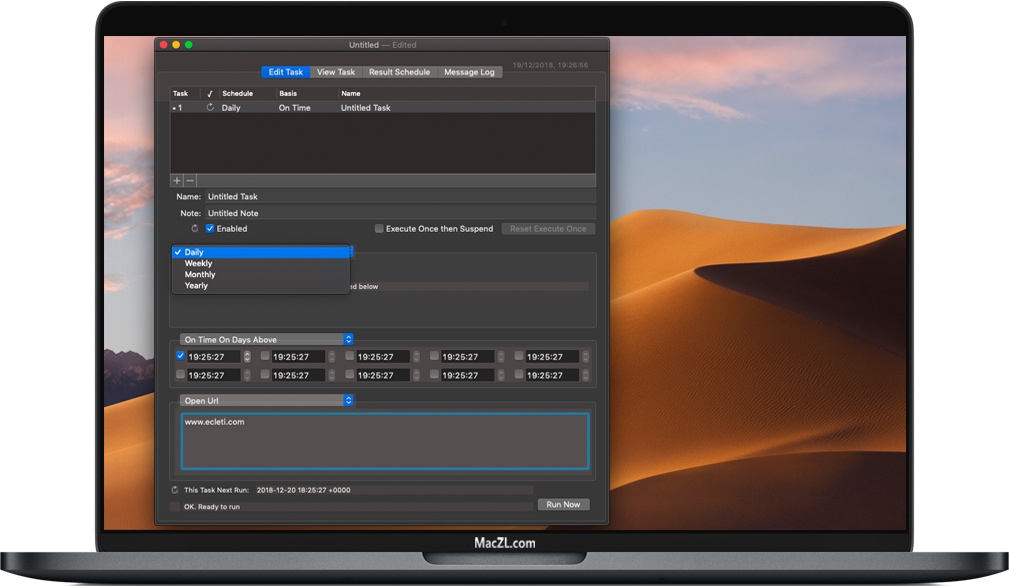Toggle the Enabled checkbox
This screenshot has height=586, width=1009.
(x=209, y=228)
